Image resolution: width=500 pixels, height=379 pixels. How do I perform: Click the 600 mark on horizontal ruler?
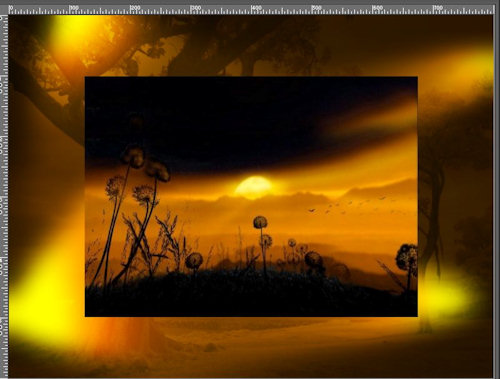(377, 8)
